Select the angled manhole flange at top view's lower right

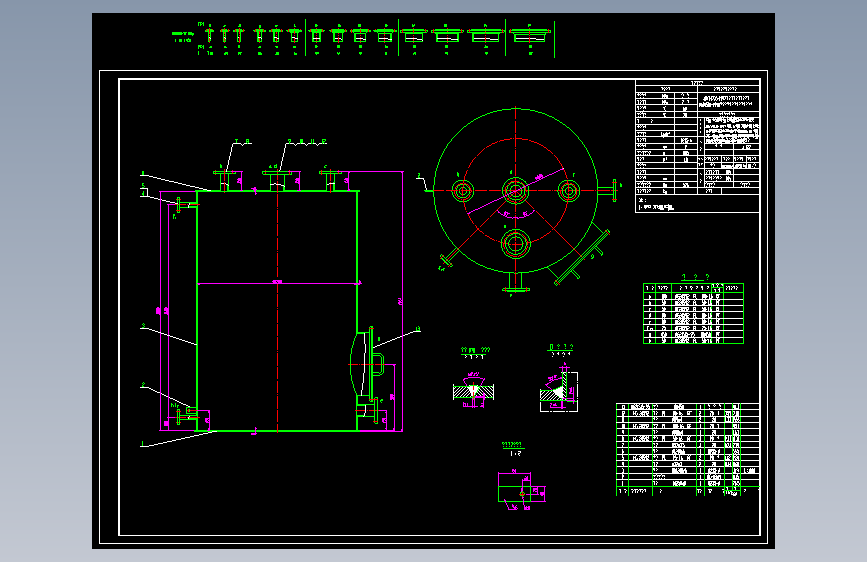pos(582,257)
